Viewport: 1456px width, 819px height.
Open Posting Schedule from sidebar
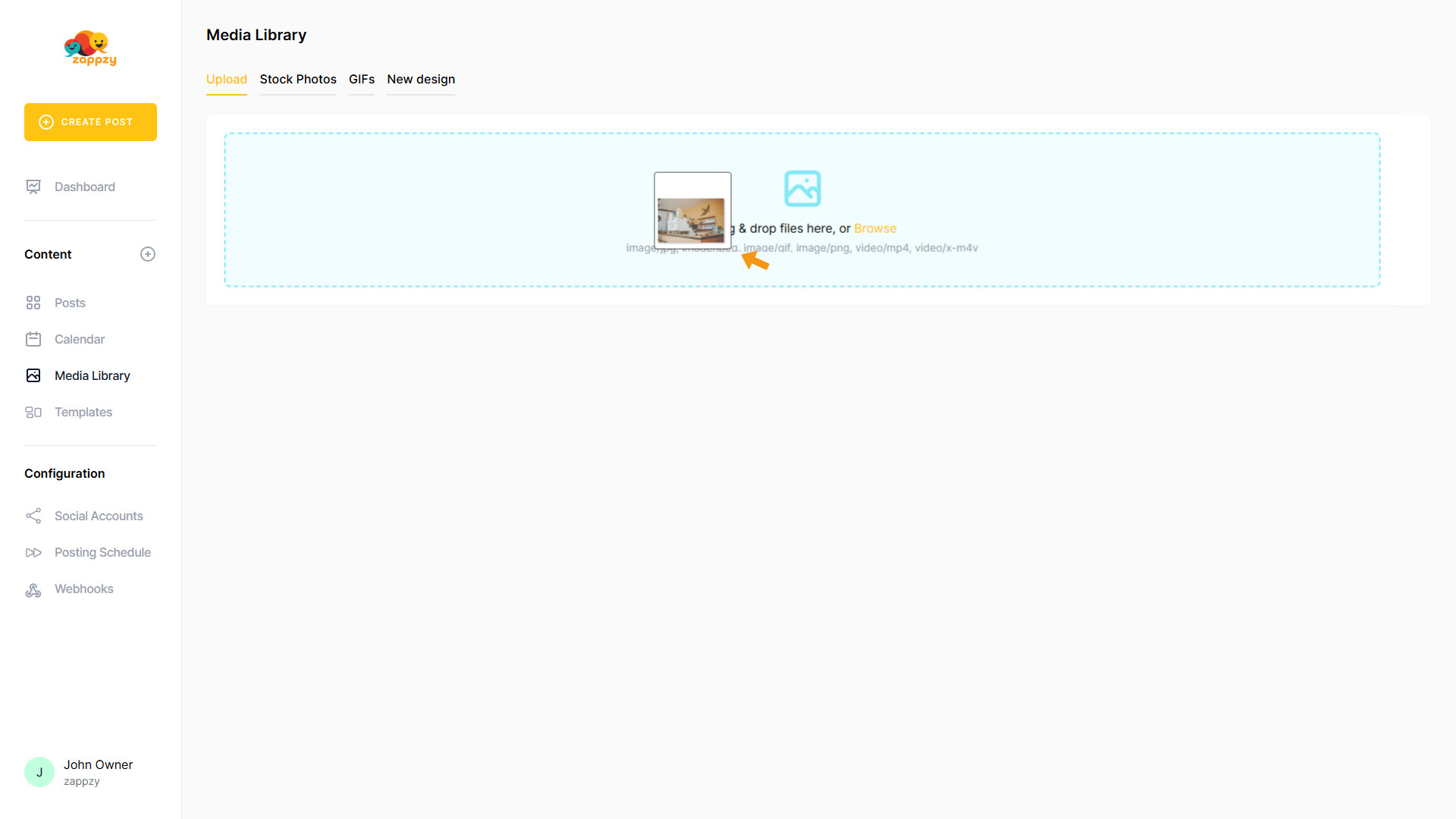coord(102,552)
